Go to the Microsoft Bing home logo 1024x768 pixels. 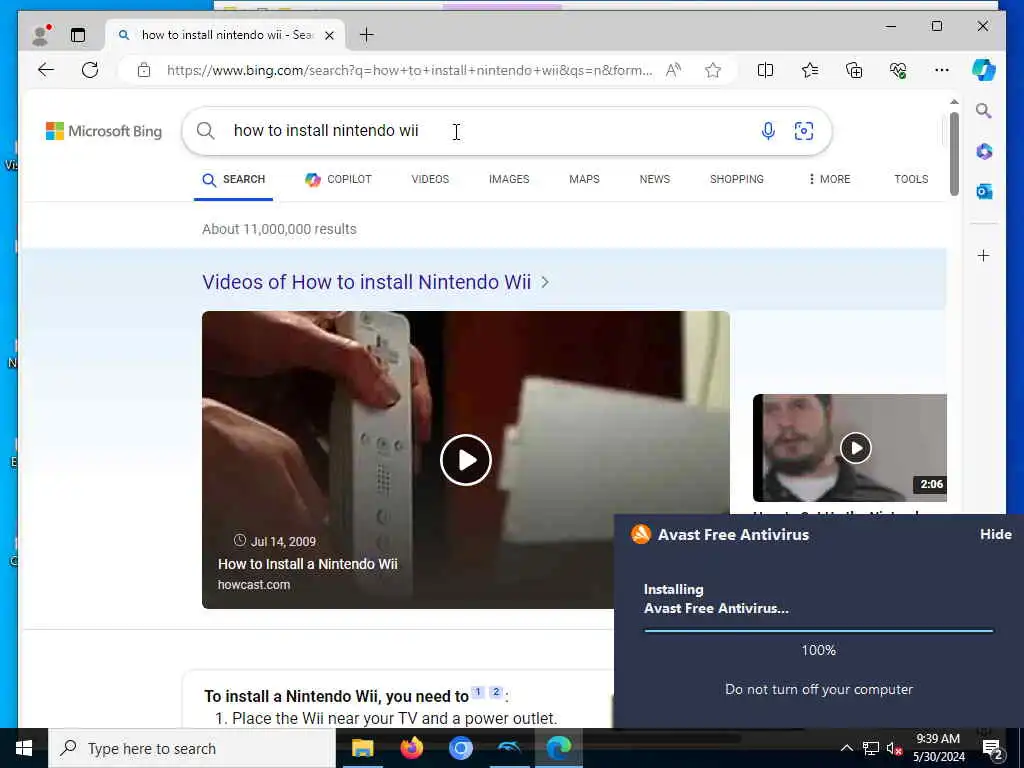point(104,131)
